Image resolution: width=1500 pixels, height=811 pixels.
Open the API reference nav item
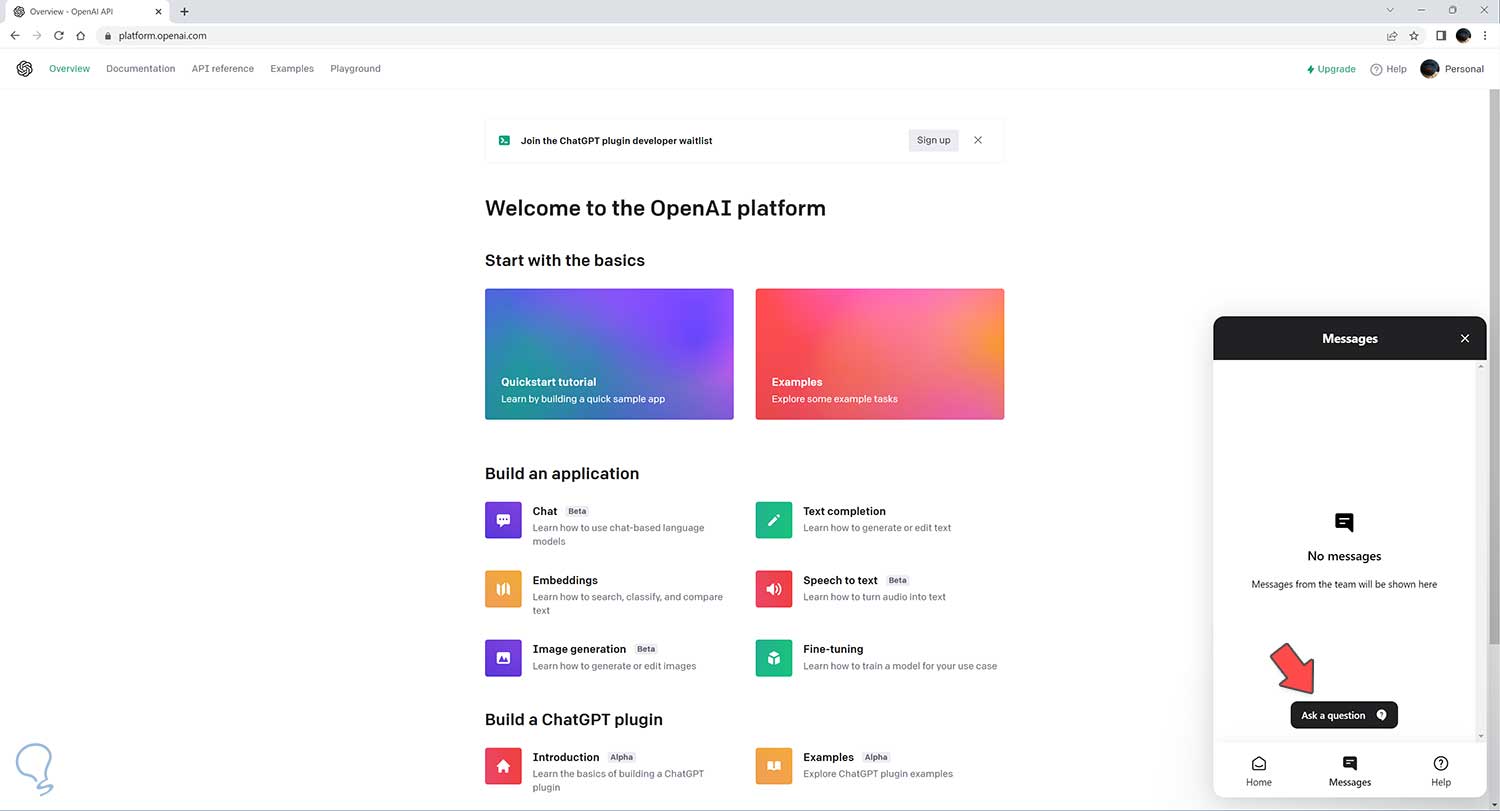coord(223,69)
